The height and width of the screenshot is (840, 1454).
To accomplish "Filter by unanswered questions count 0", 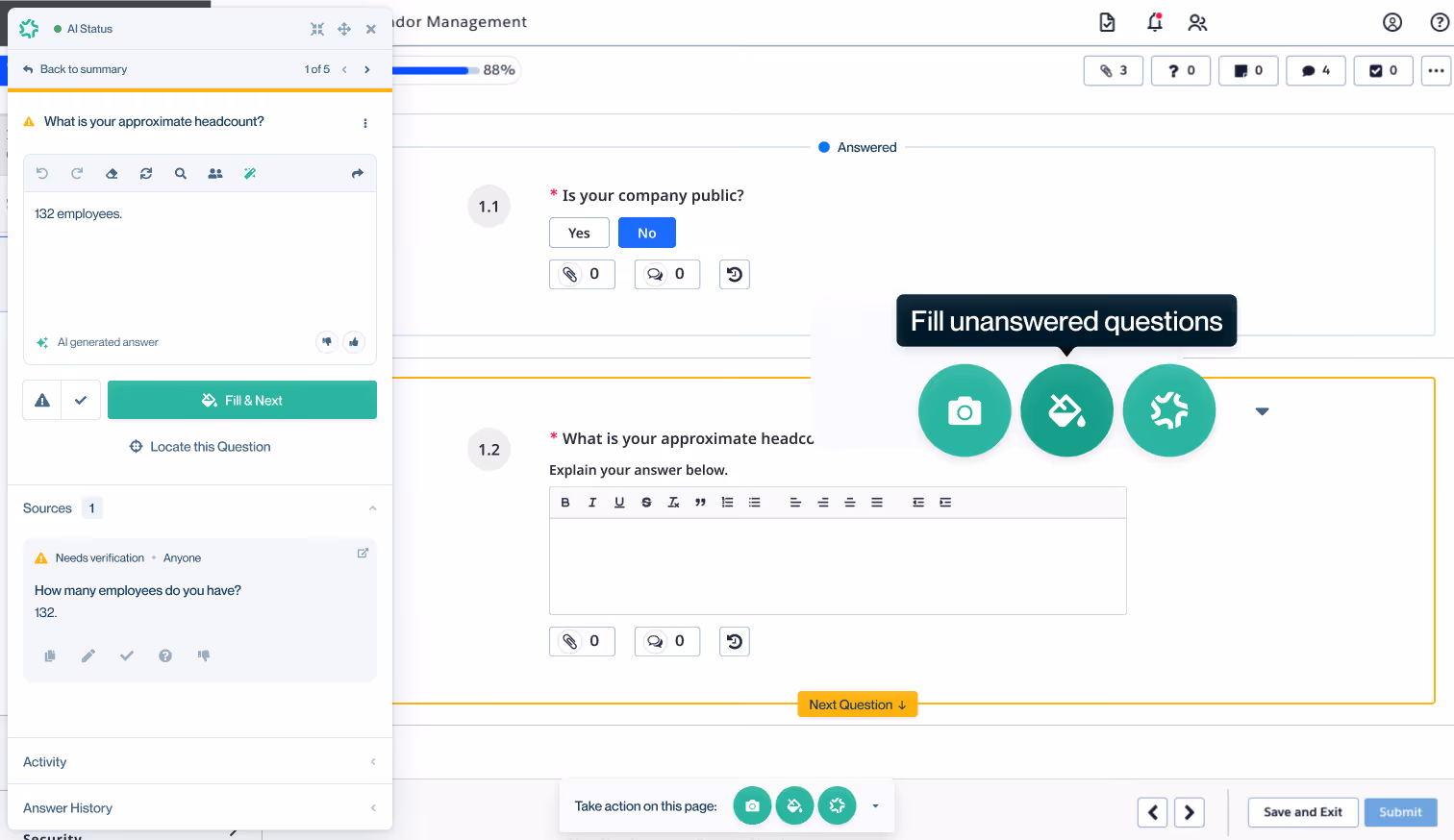I will click(1181, 70).
